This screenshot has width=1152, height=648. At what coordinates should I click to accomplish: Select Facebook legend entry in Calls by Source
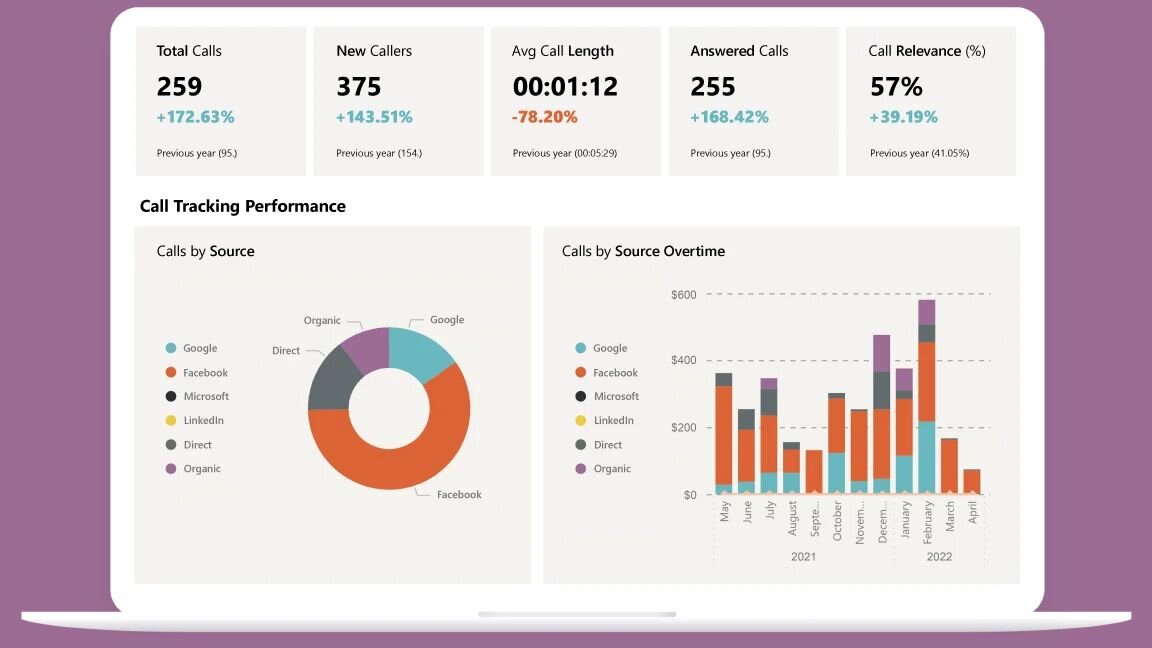(x=205, y=373)
